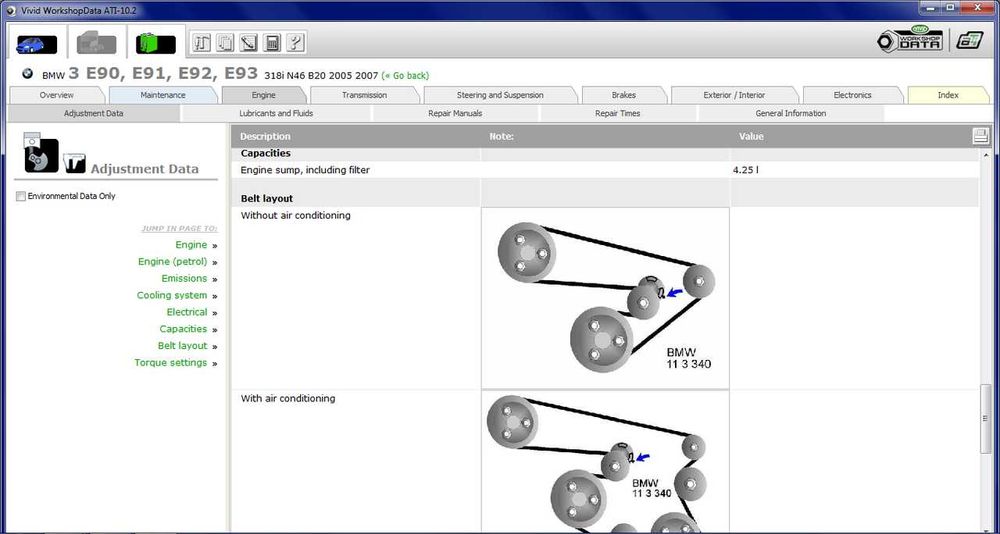1000x534 pixels.
Task: Jump to the Engine (petrol) section
Action: [x=173, y=262]
